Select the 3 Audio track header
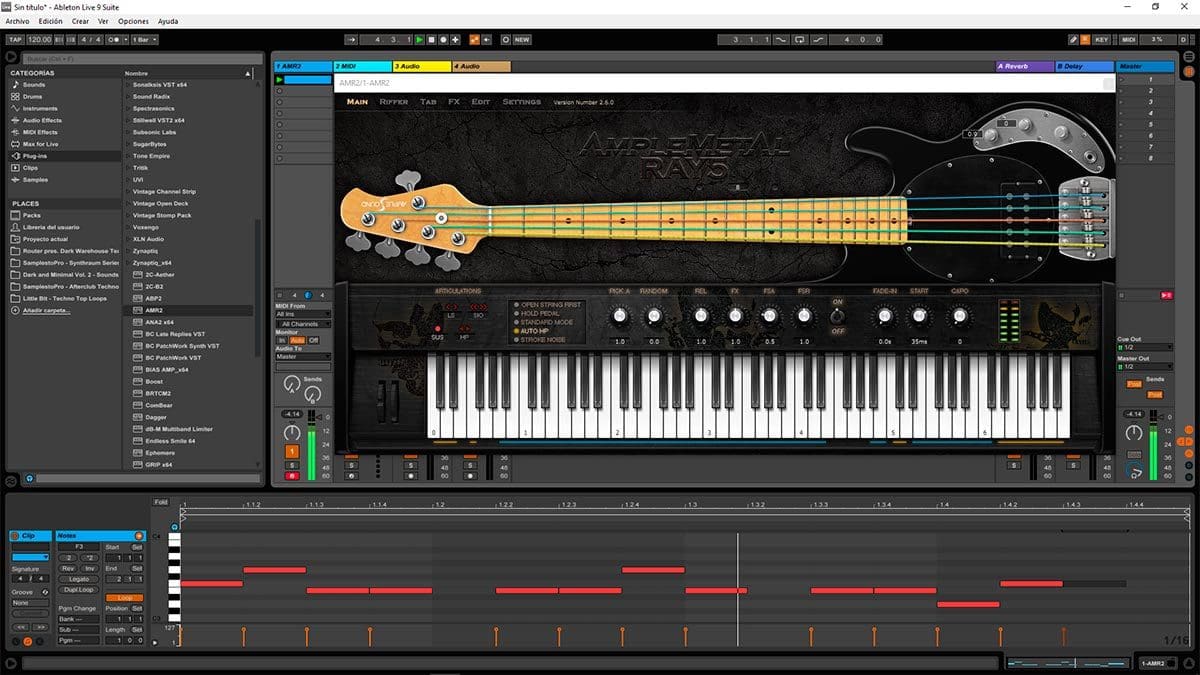The height and width of the screenshot is (675, 1200). [421, 66]
